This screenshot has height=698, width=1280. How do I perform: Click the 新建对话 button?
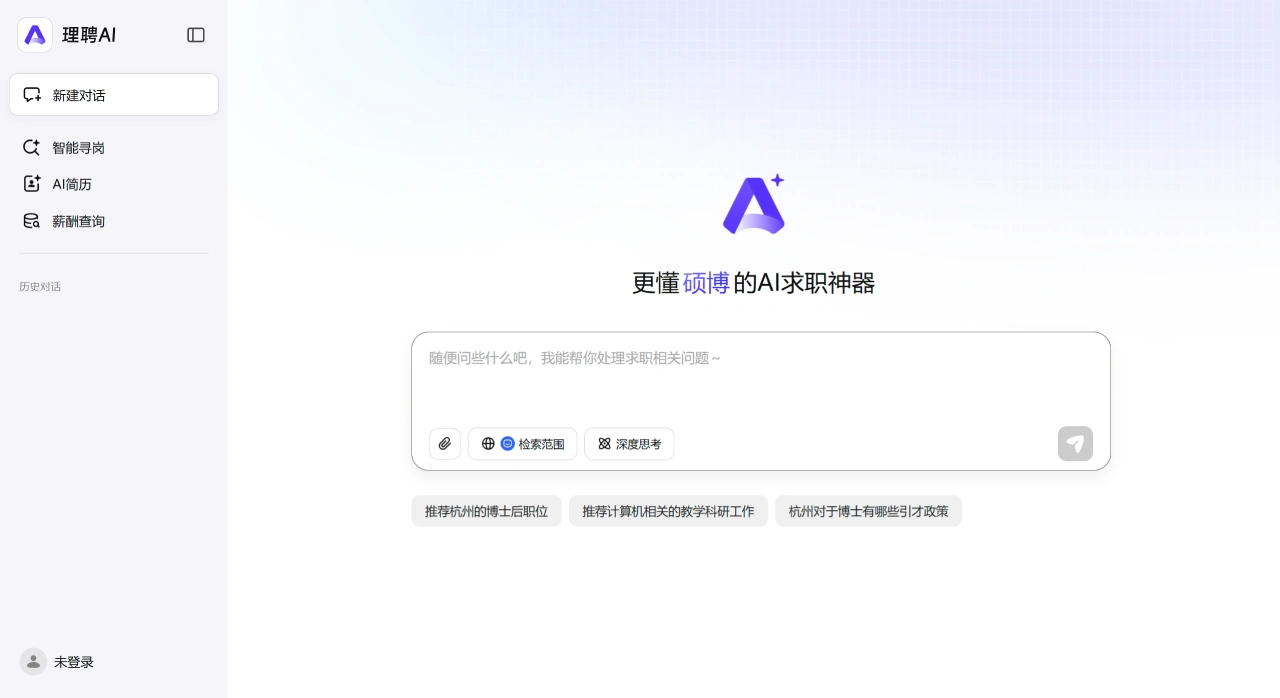[114, 94]
